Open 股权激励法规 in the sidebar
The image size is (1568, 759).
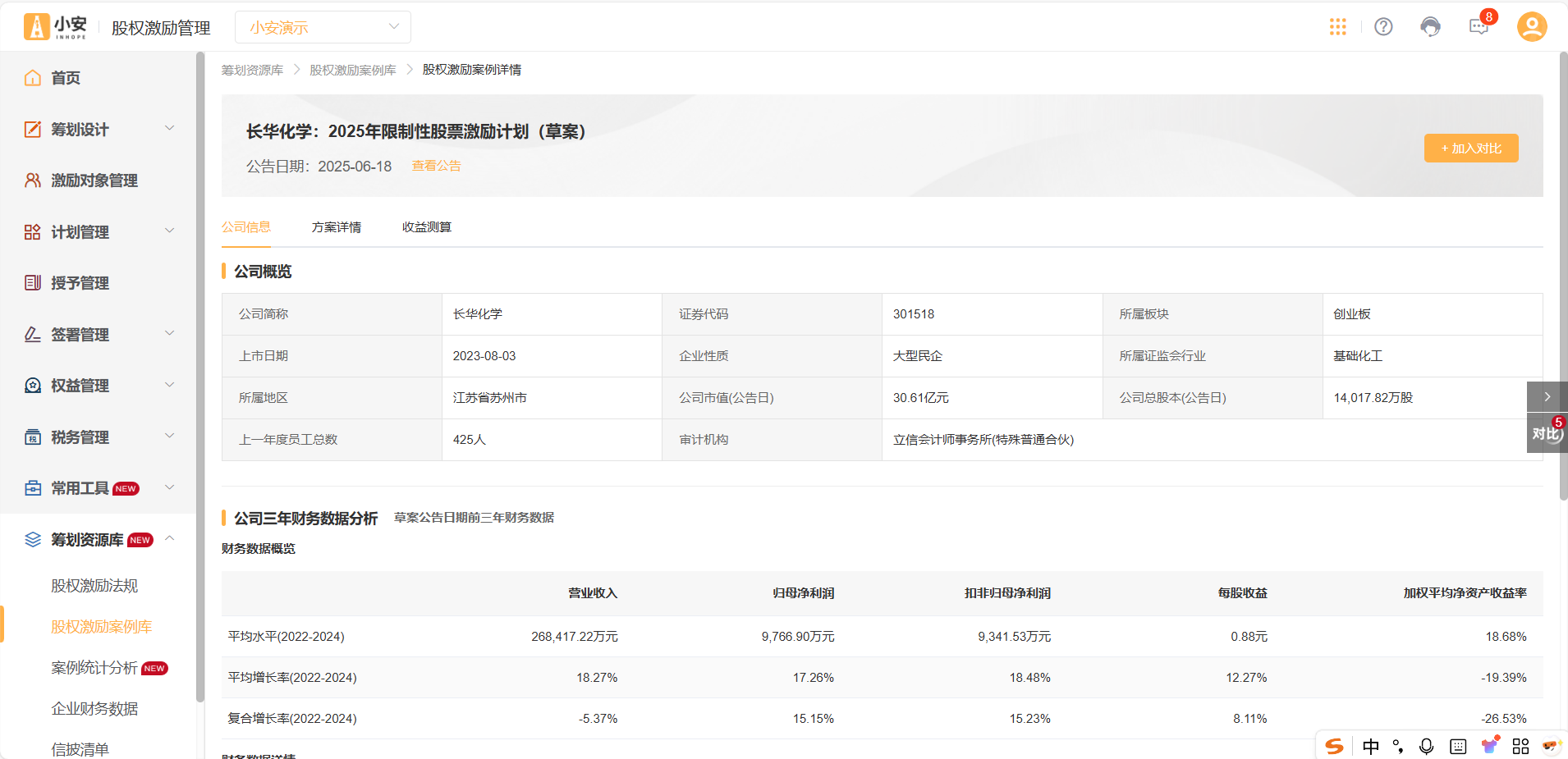pos(94,586)
